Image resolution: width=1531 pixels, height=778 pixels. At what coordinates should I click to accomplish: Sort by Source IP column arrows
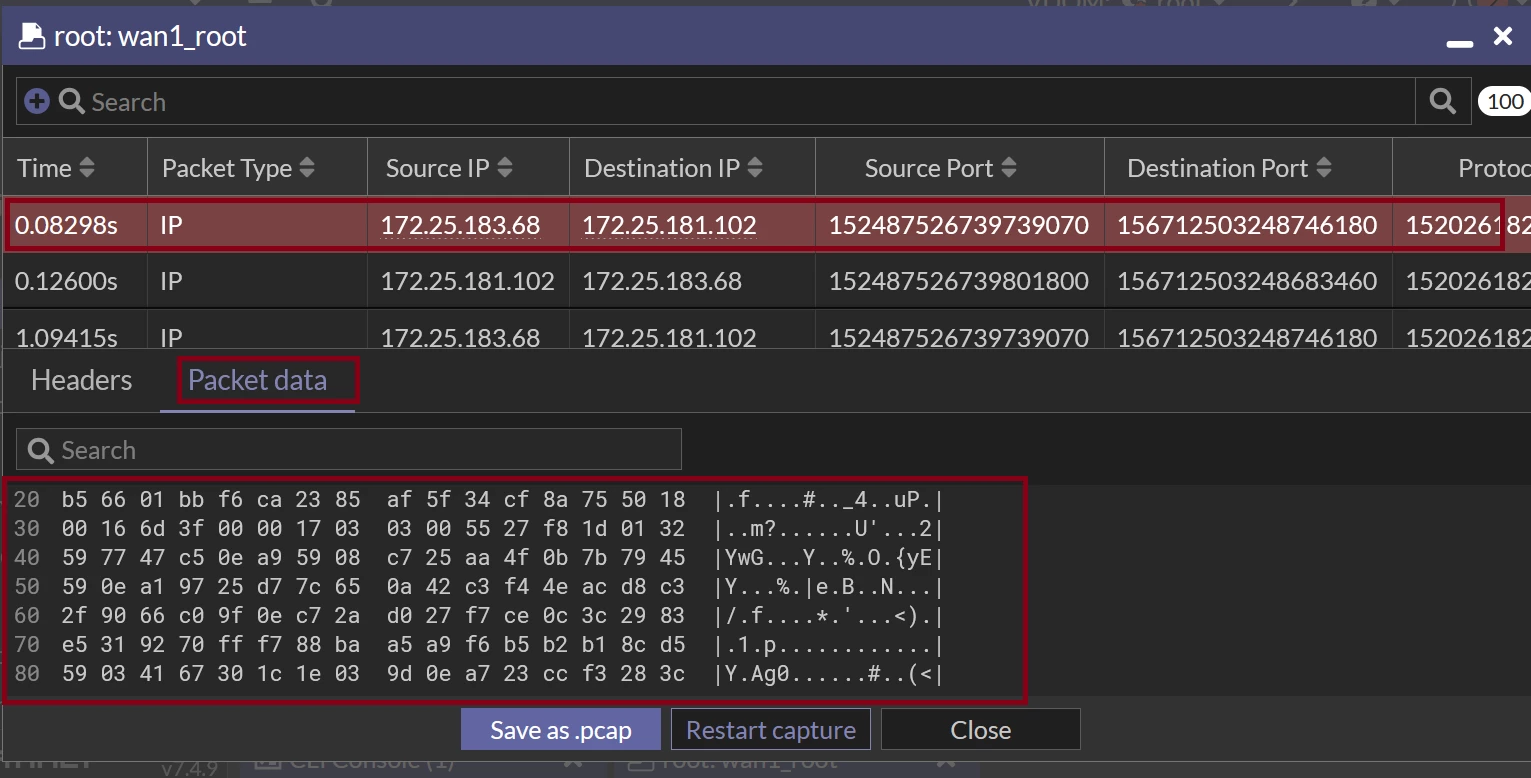505,168
